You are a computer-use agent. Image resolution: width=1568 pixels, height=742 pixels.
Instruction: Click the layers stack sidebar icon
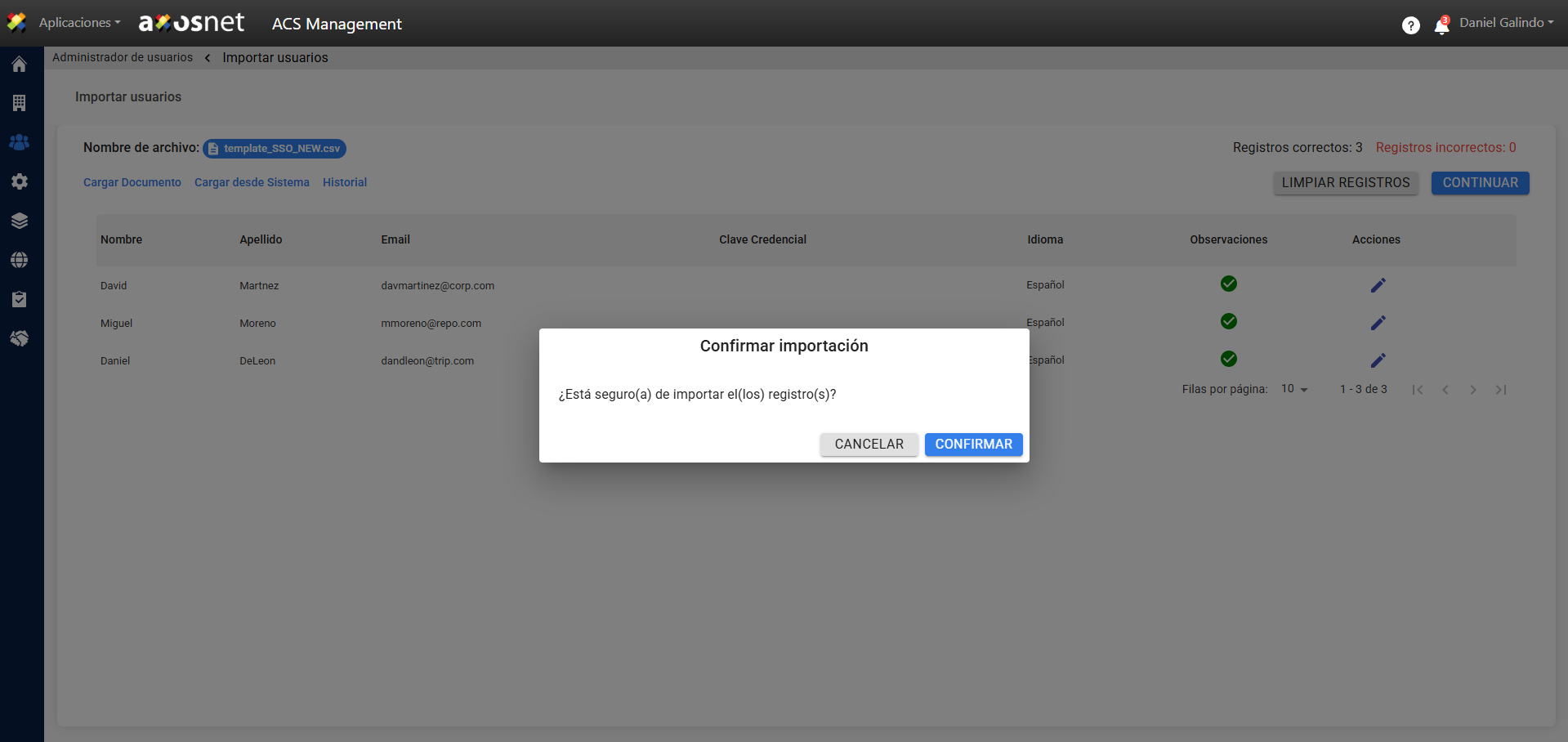(20, 221)
